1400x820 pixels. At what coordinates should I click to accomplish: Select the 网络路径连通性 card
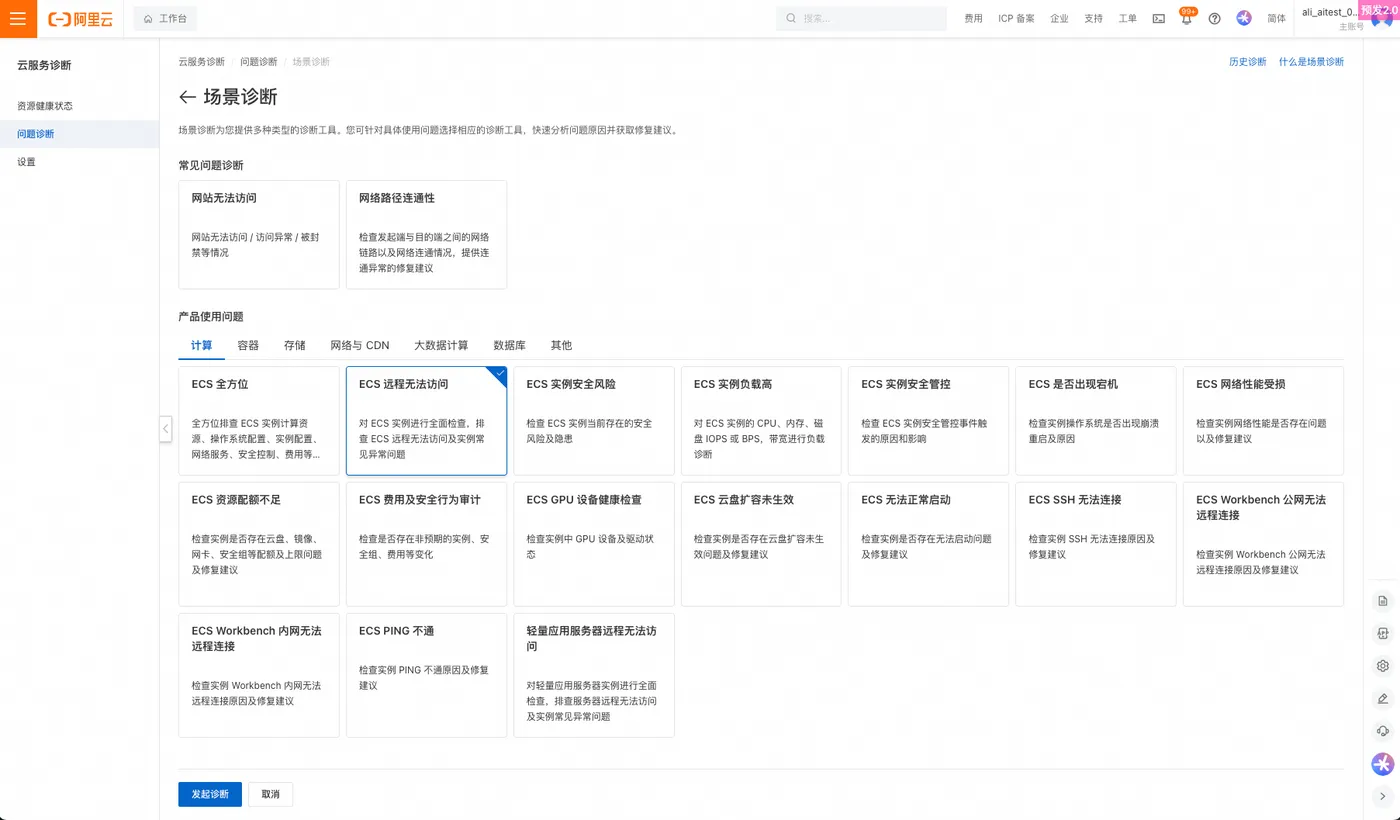point(426,235)
